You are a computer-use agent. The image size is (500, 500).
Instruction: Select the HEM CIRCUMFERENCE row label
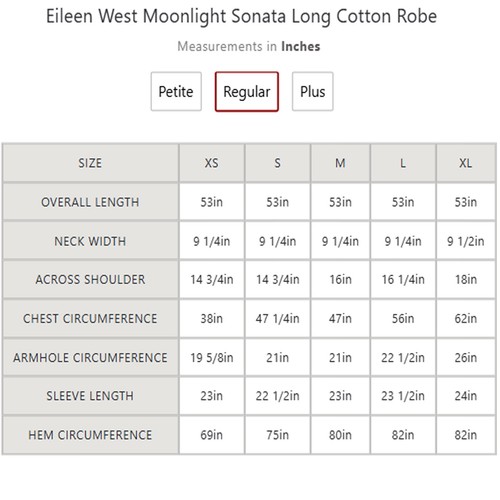pyautogui.click(x=90, y=435)
